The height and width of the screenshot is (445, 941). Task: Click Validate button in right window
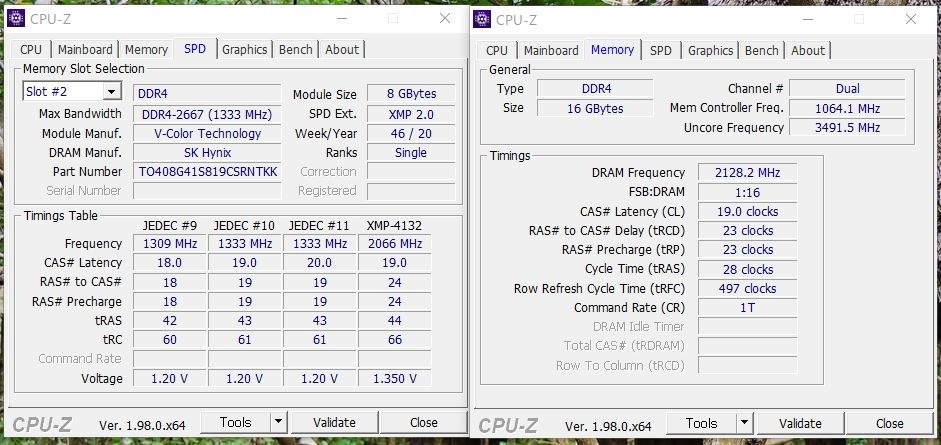(800, 423)
